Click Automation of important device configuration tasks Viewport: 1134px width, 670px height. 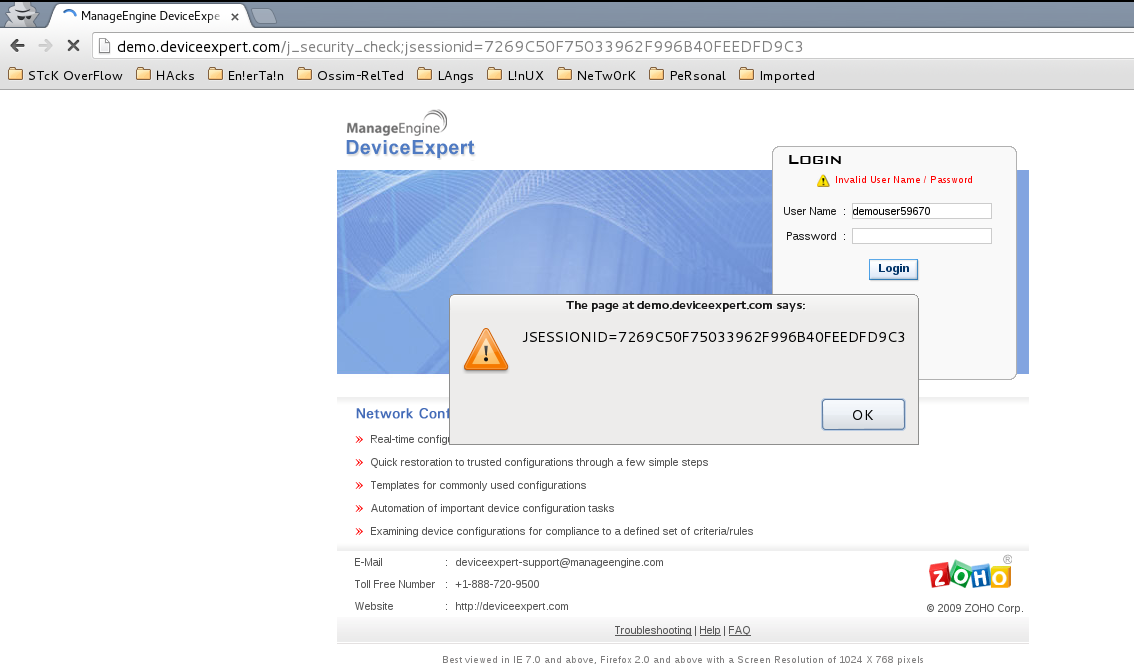(493, 509)
